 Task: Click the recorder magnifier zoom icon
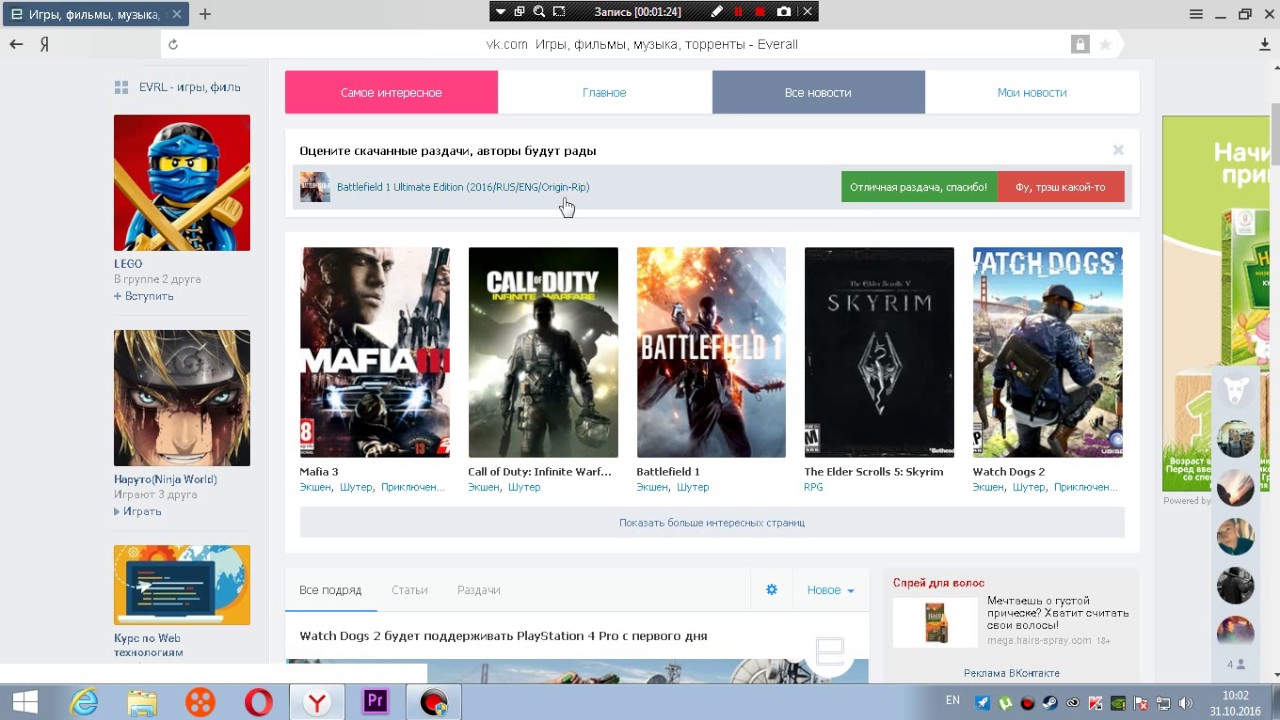click(x=539, y=12)
